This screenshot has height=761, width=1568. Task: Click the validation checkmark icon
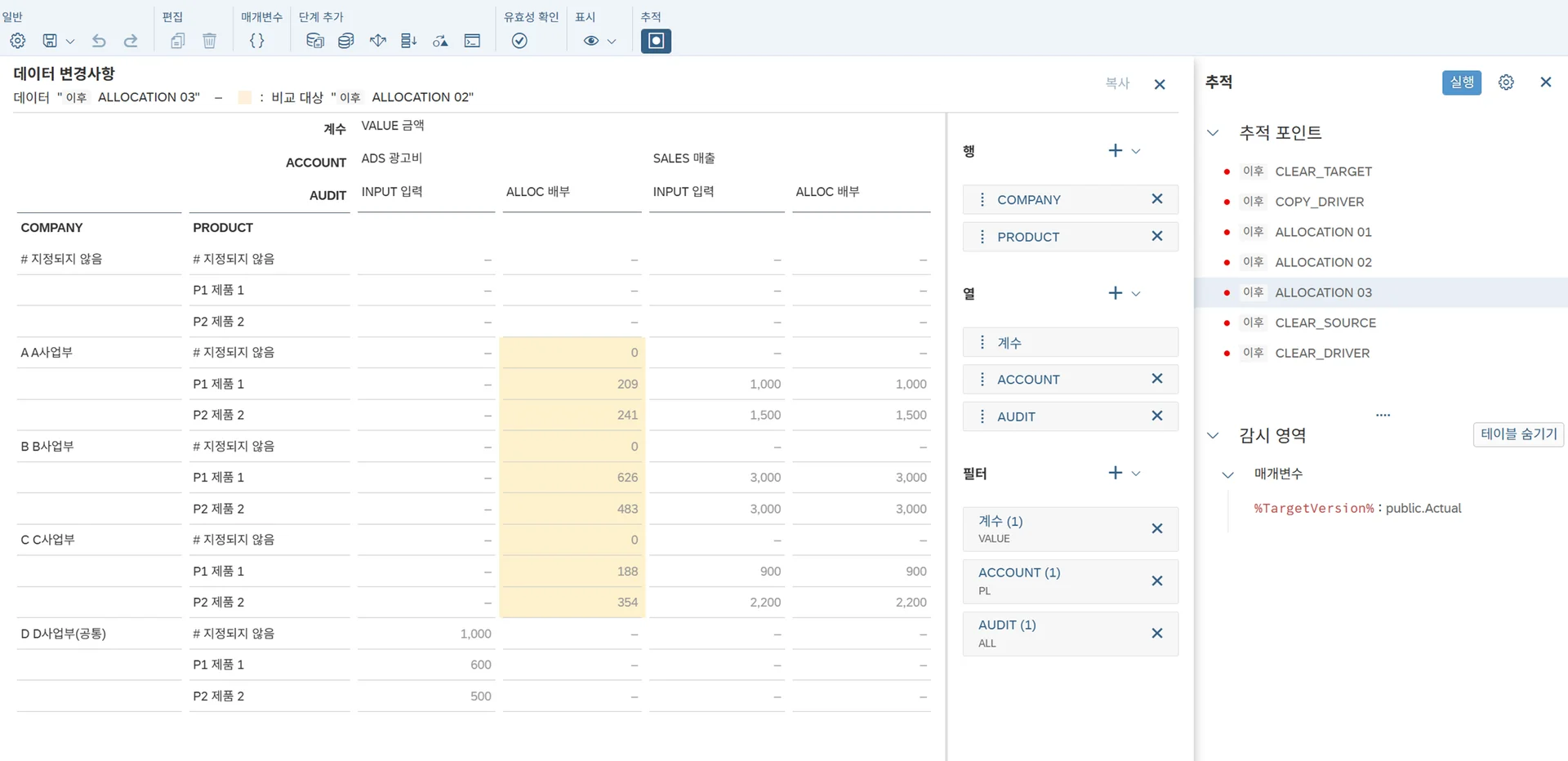[519, 41]
